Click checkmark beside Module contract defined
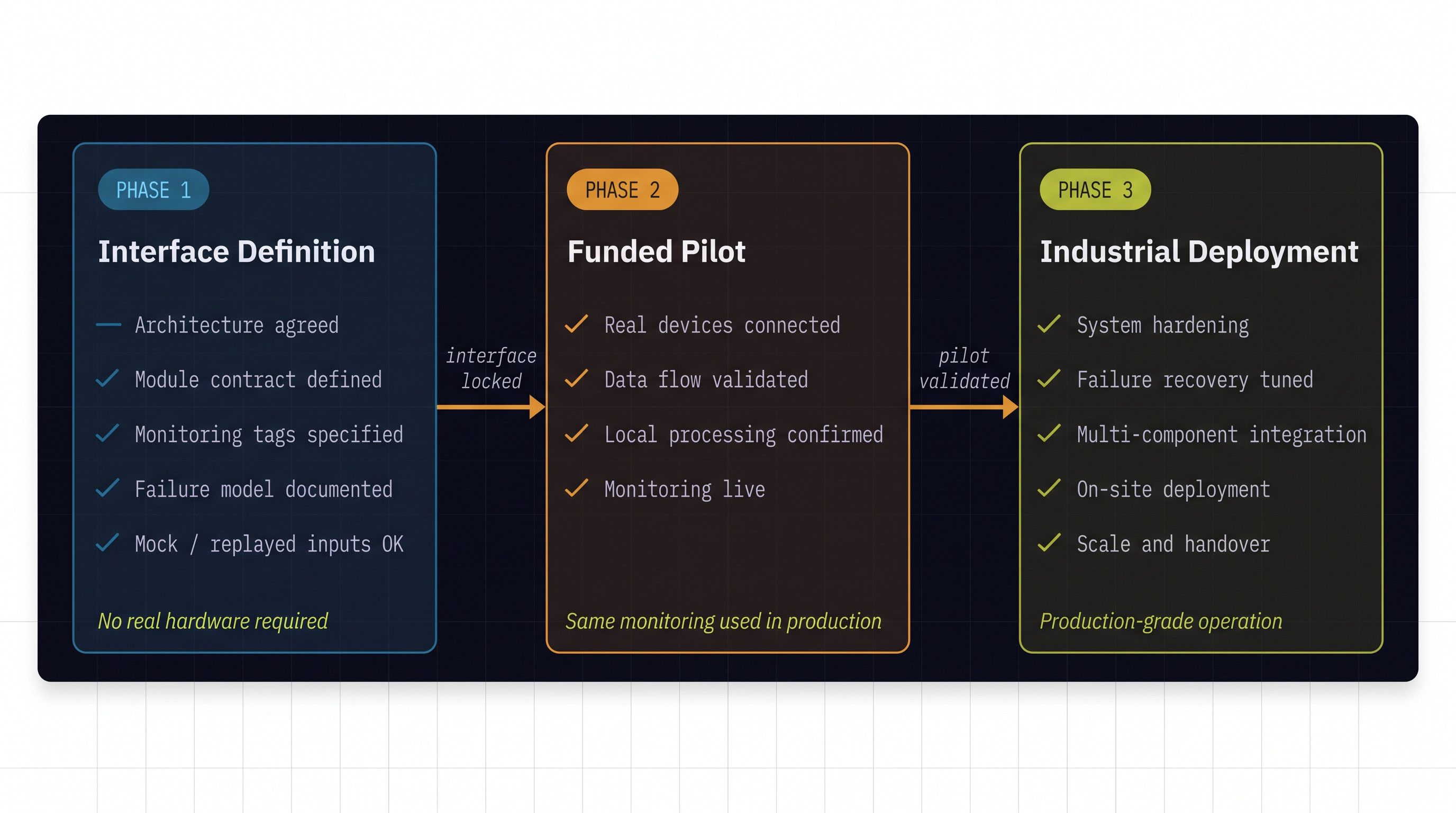This screenshot has height=813, width=1456. coord(107,378)
